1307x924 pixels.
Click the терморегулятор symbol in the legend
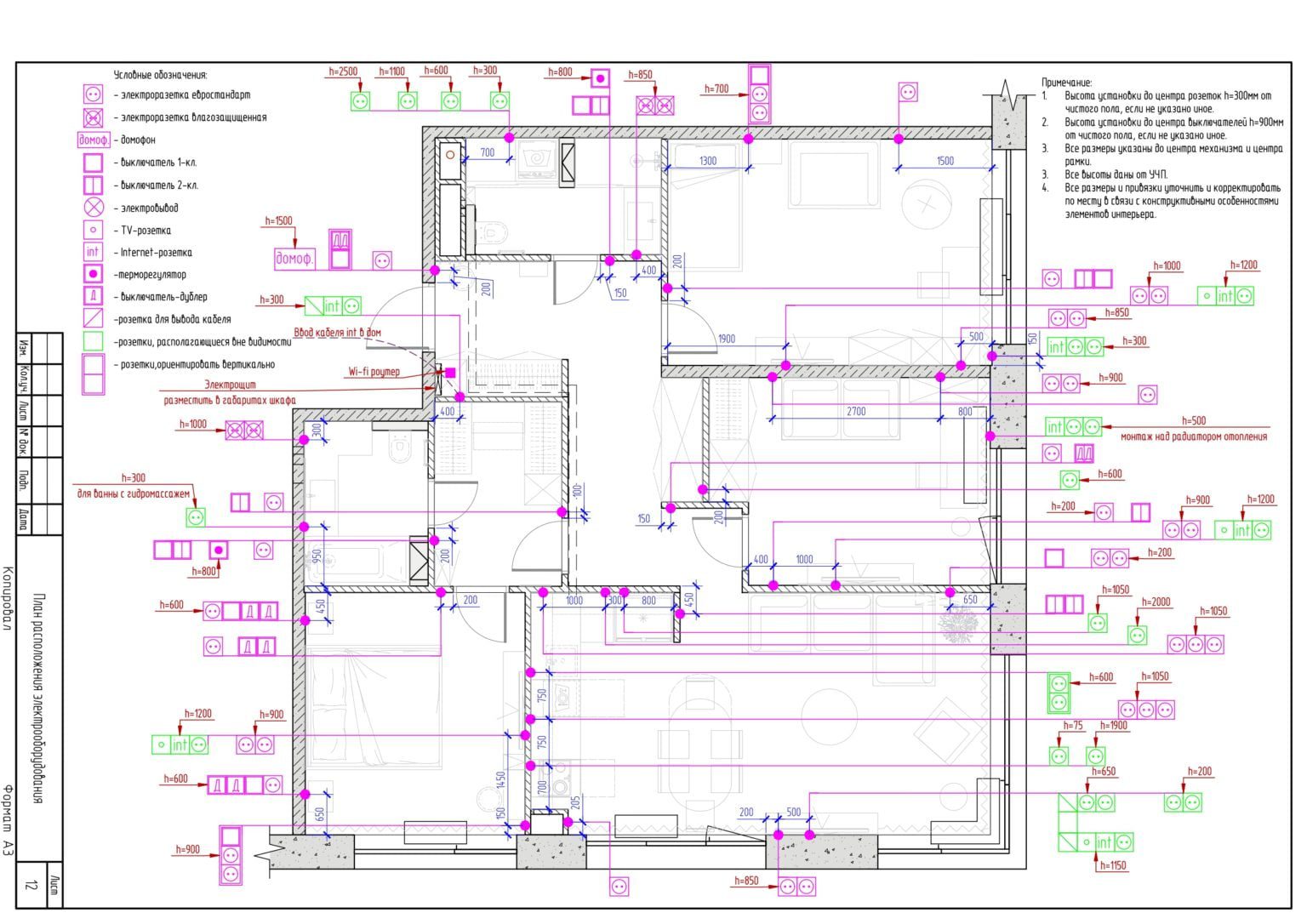coord(93,275)
